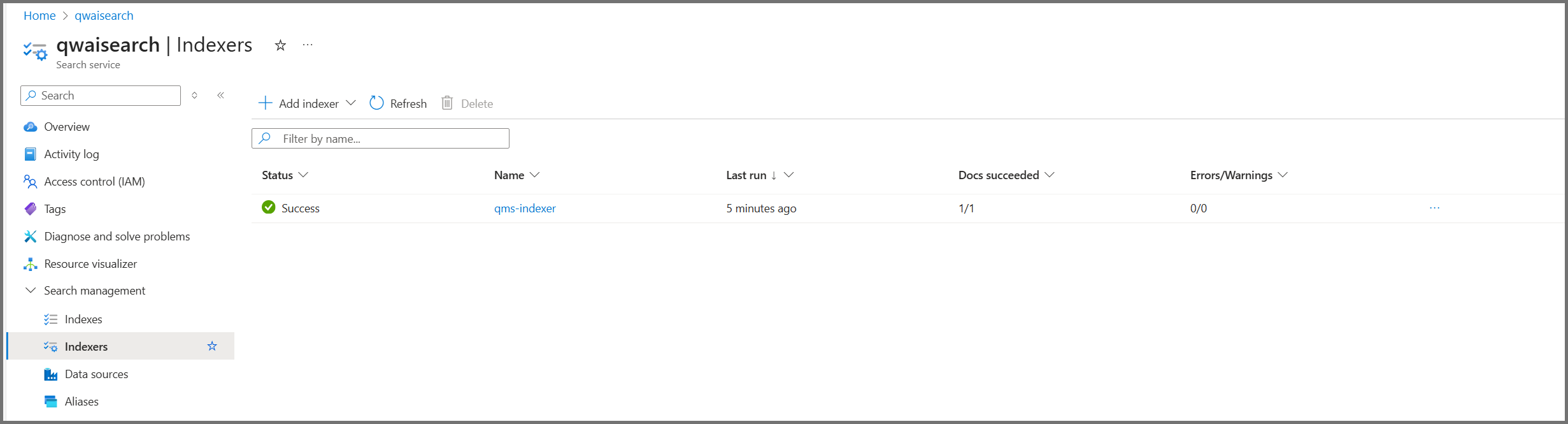Screen dimensions: 1568x424
Task: Open the qms-indexer link
Action: coord(525,208)
